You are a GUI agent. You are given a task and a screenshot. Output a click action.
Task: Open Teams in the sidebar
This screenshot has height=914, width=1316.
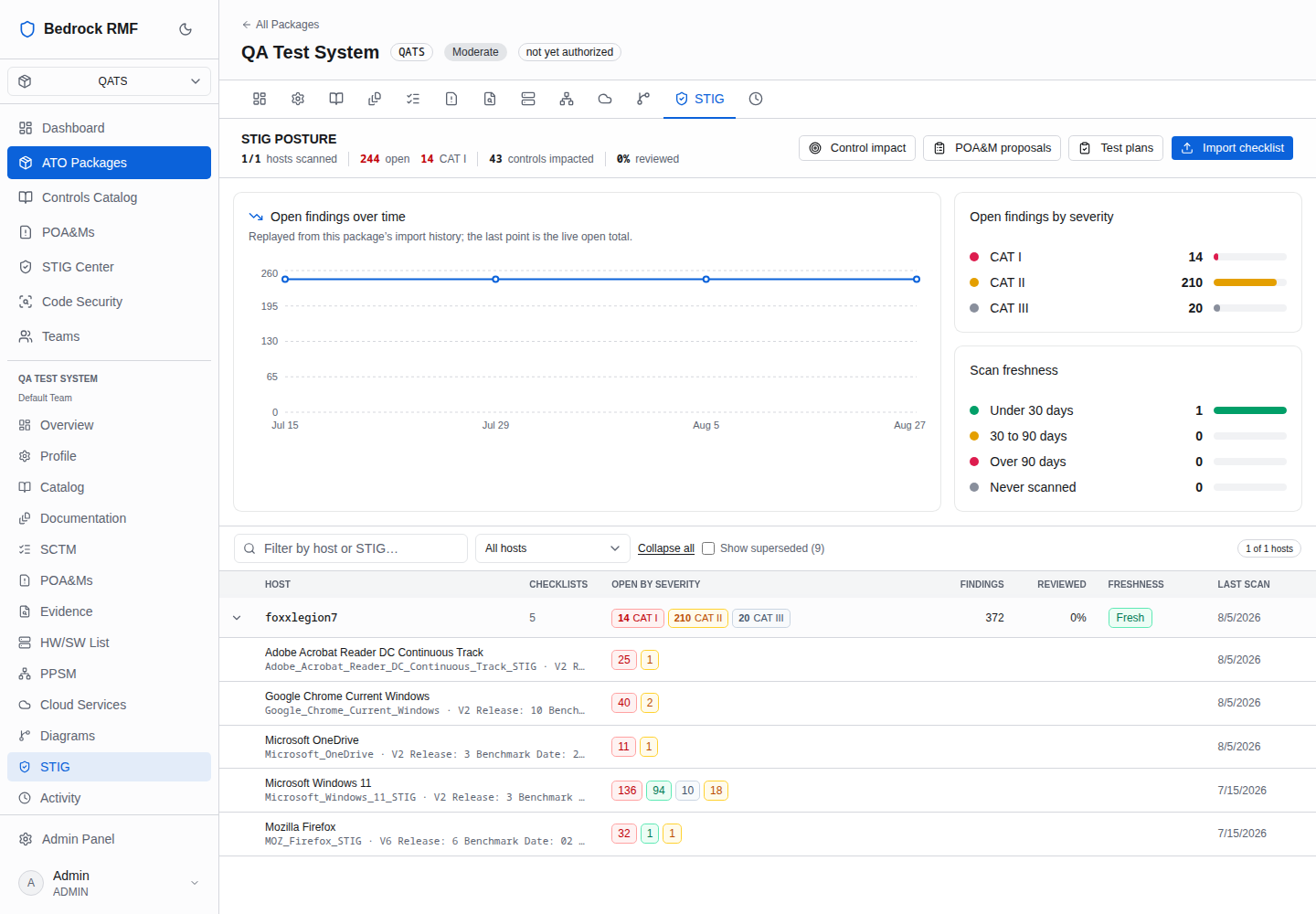tap(110, 336)
